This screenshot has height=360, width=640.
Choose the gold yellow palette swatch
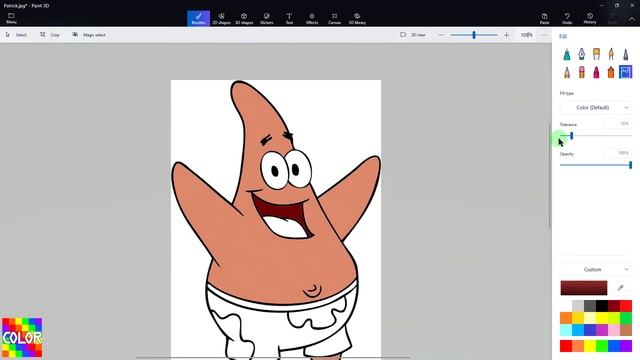tap(578, 318)
